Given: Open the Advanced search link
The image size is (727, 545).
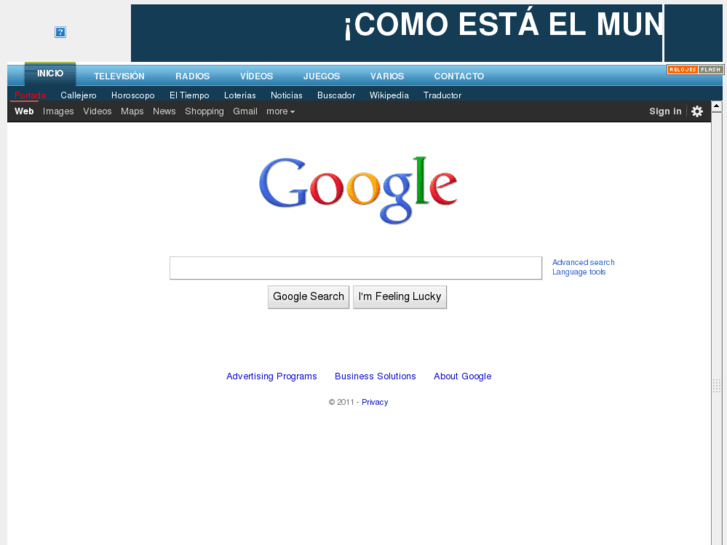Looking at the screenshot, I should (583, 263).
